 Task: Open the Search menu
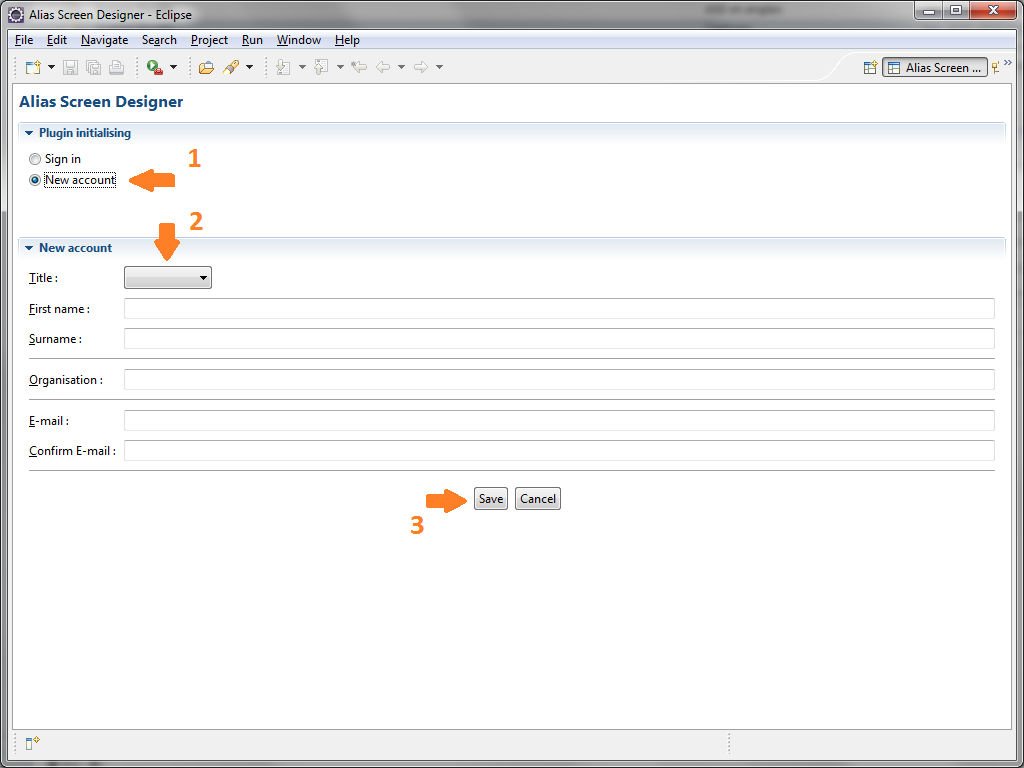pyautogui.click(x=159, y=40)
